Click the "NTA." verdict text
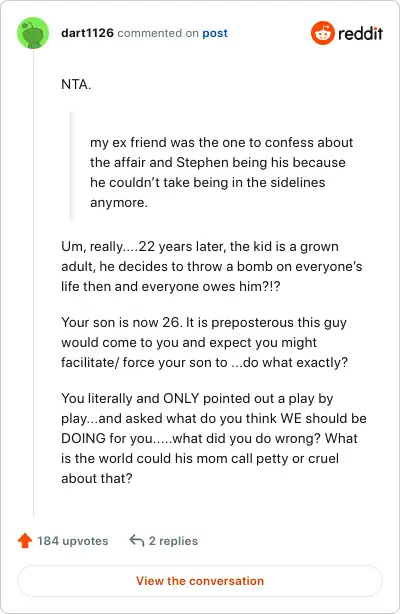The width and height of the screenshot is (400, 614). 76,84
